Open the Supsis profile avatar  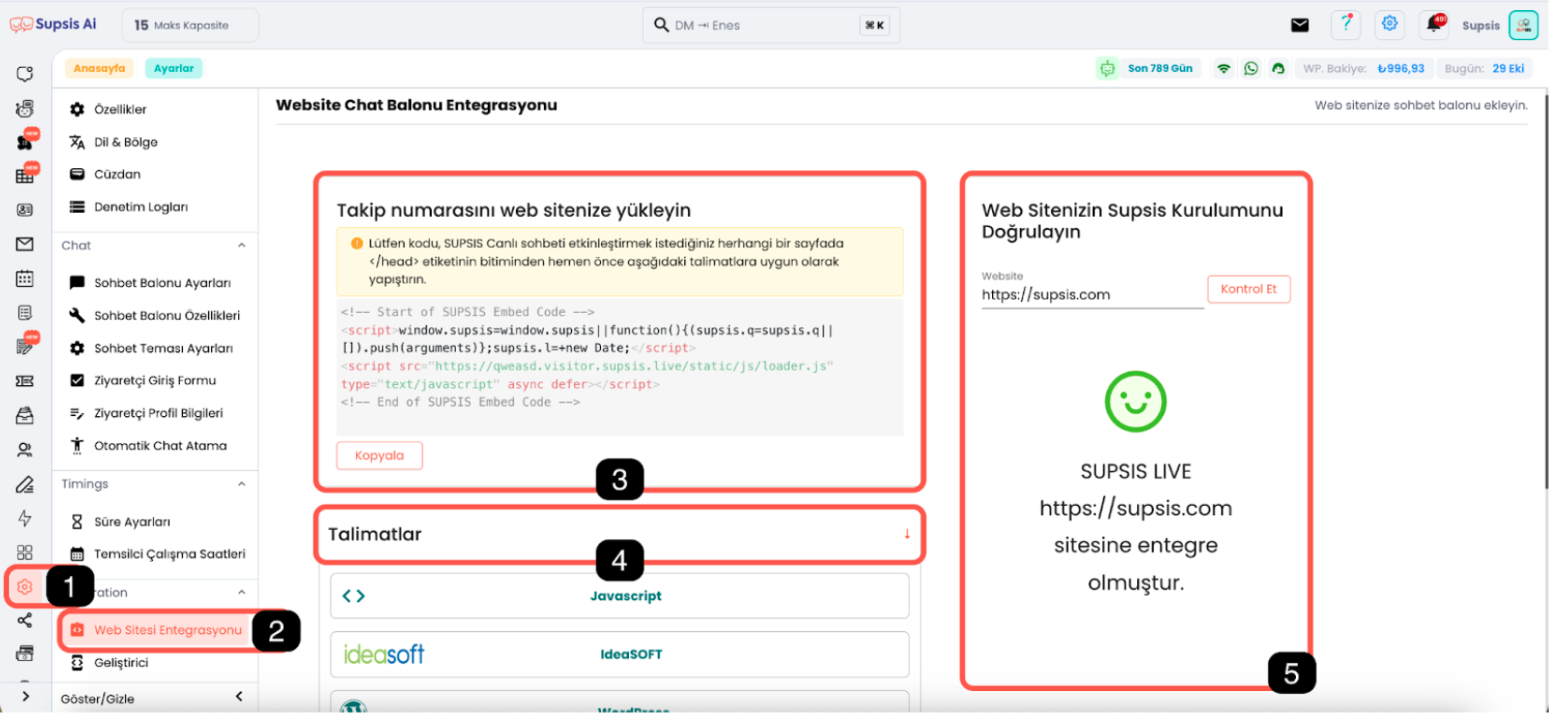(1523, 25)
